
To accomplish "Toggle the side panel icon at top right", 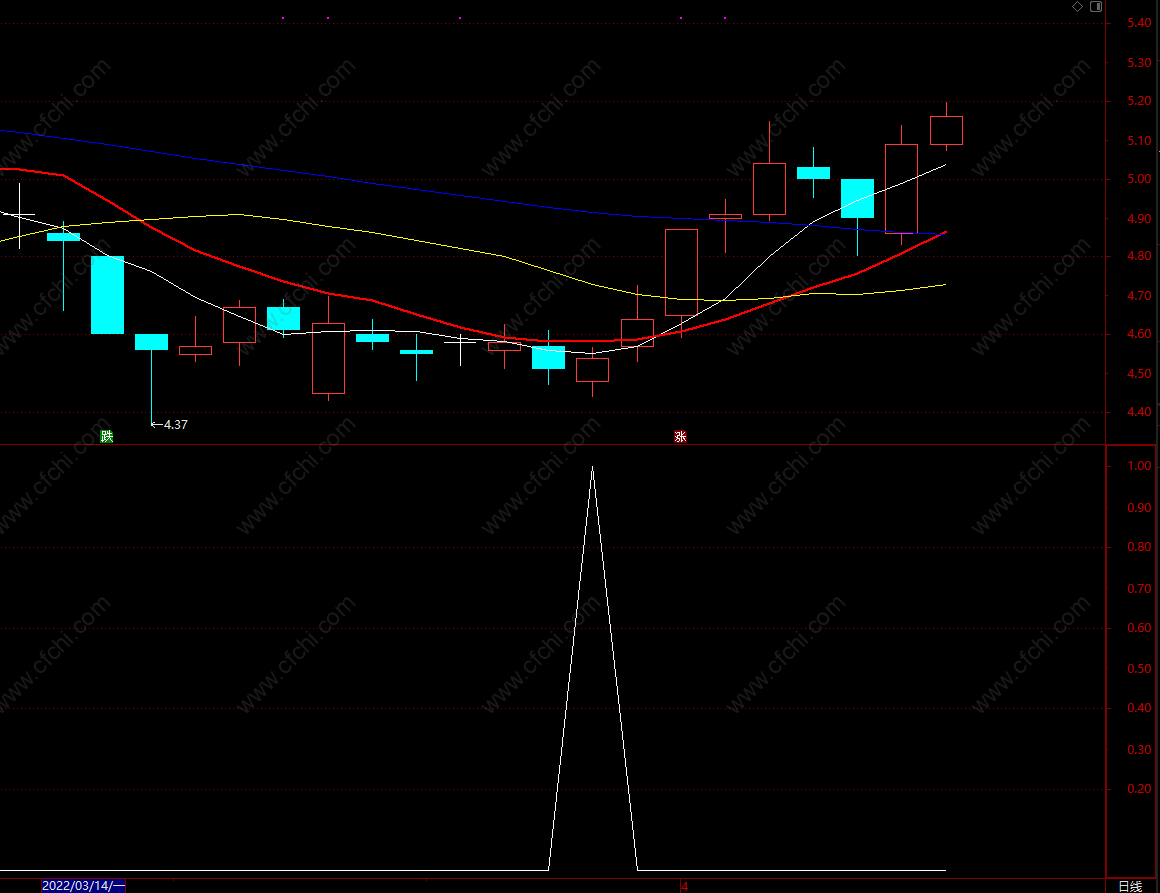I will [1096, 7].
